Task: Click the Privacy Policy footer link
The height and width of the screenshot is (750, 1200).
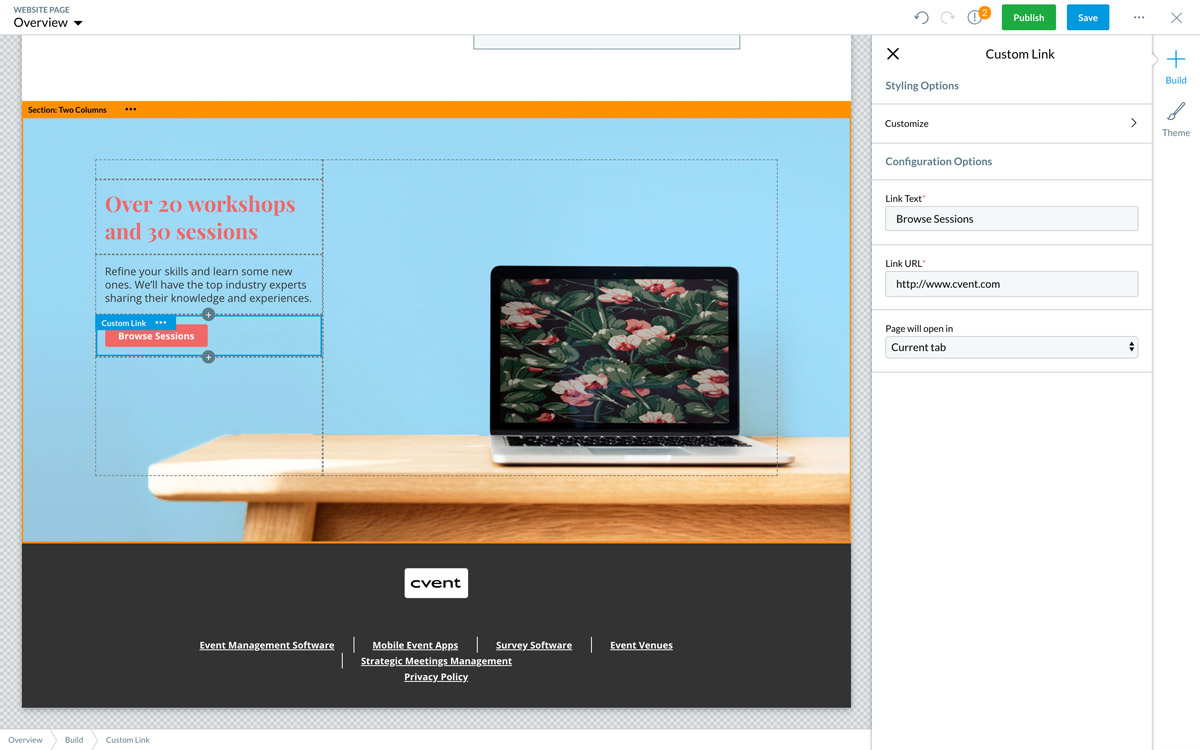Action: click(436, 677)
